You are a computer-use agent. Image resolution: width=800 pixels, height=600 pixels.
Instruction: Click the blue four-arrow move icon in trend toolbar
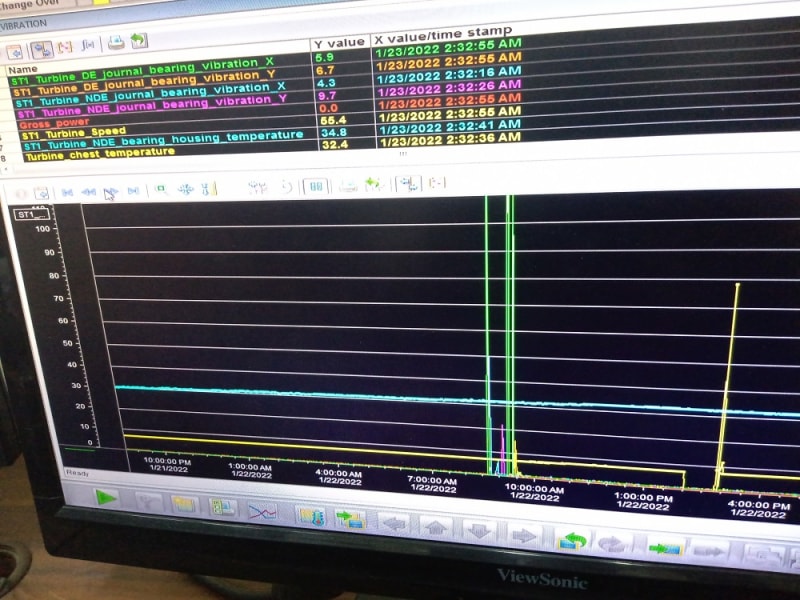(185, 189)
